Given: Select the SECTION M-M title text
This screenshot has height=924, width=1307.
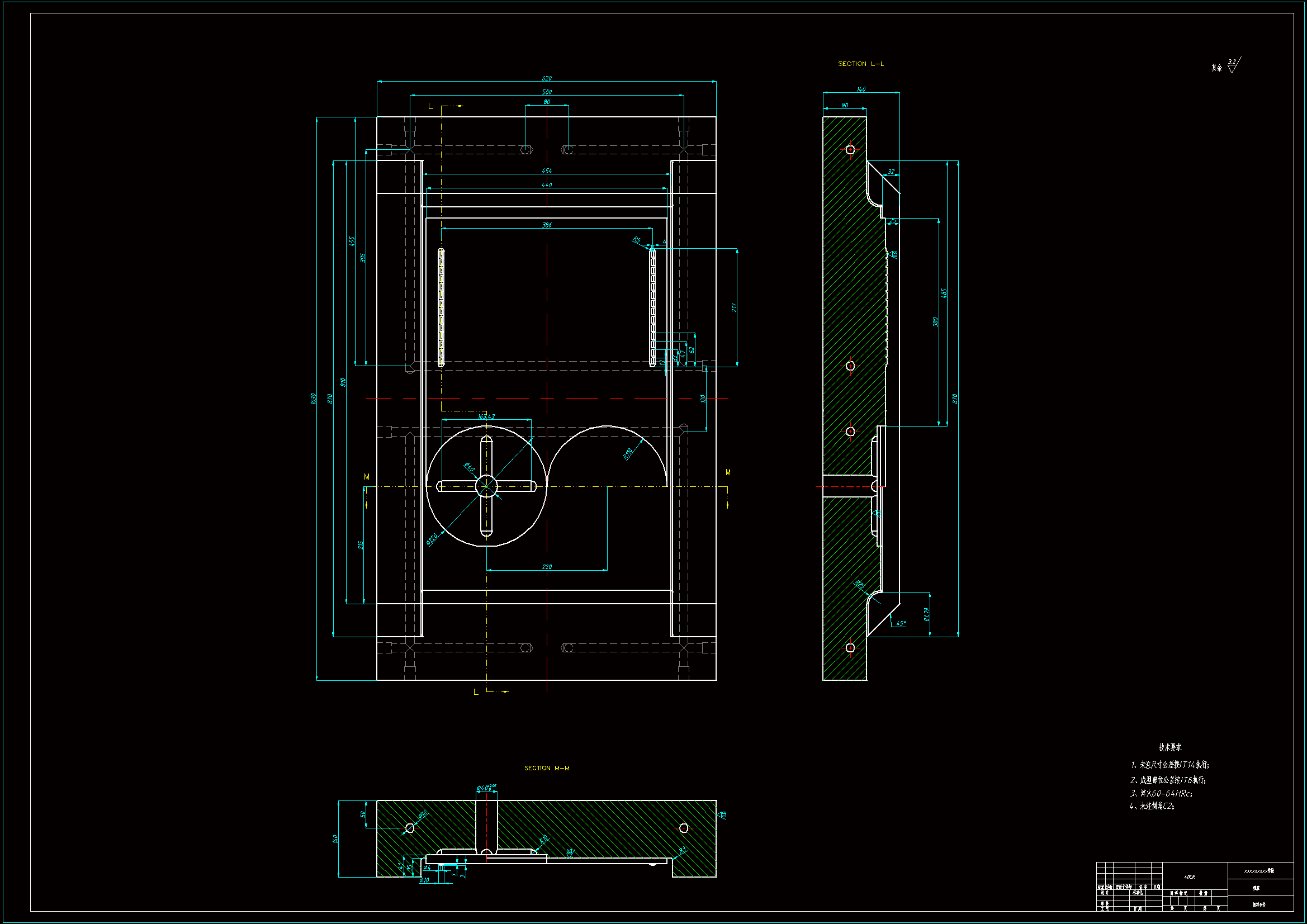Looking at the screenshot, I should [x=547, y=768].
